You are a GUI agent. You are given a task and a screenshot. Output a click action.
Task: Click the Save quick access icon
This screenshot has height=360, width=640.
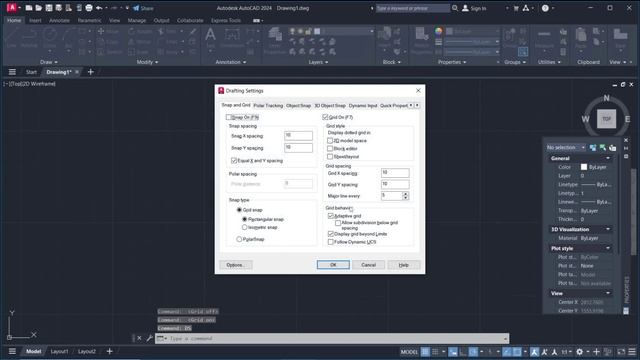[49, 8]
